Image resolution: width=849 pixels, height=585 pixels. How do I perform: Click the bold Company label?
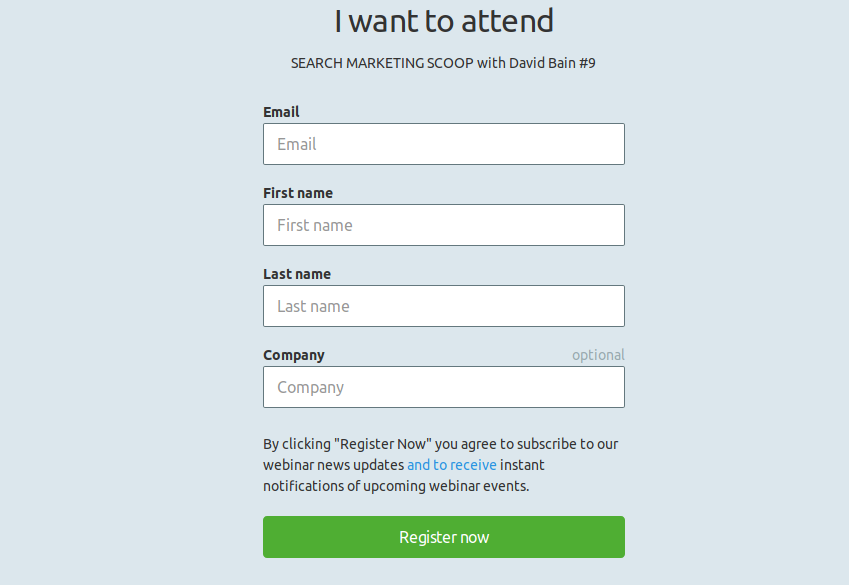point(294,355)
